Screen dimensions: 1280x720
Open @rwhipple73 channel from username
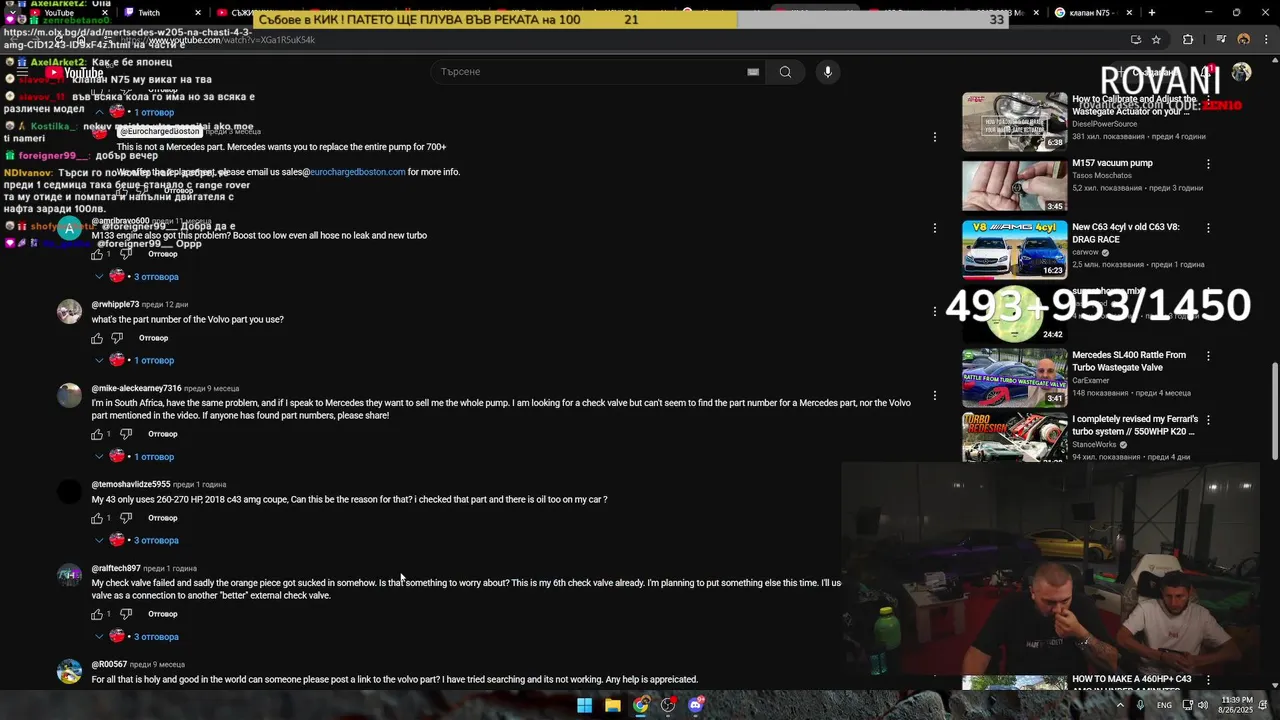point(115,304)
